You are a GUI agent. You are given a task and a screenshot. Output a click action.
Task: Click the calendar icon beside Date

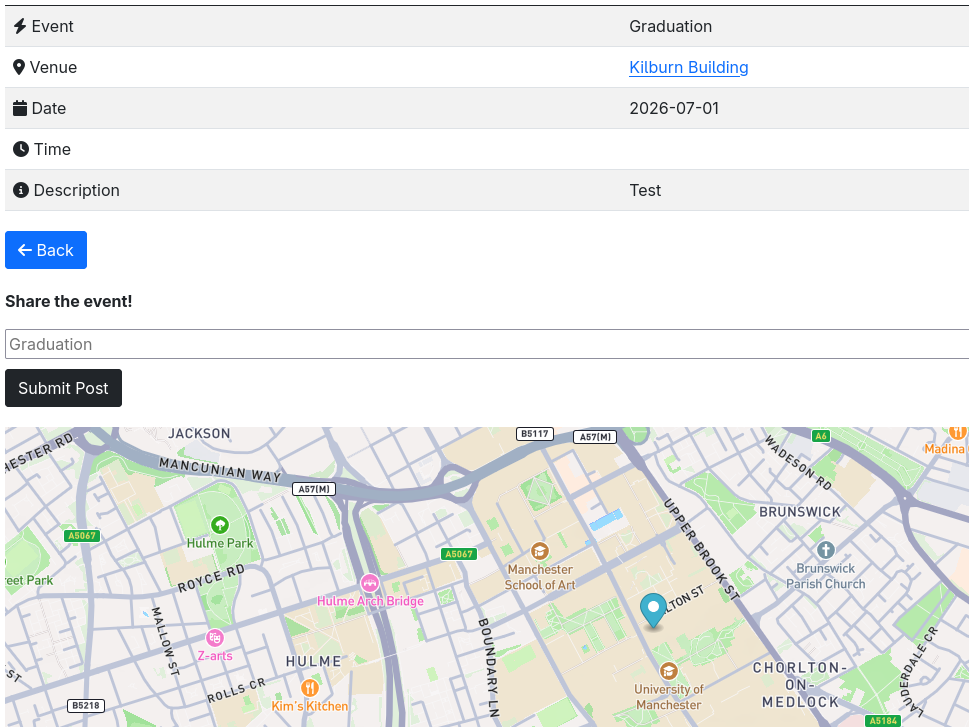click(20, 108)
